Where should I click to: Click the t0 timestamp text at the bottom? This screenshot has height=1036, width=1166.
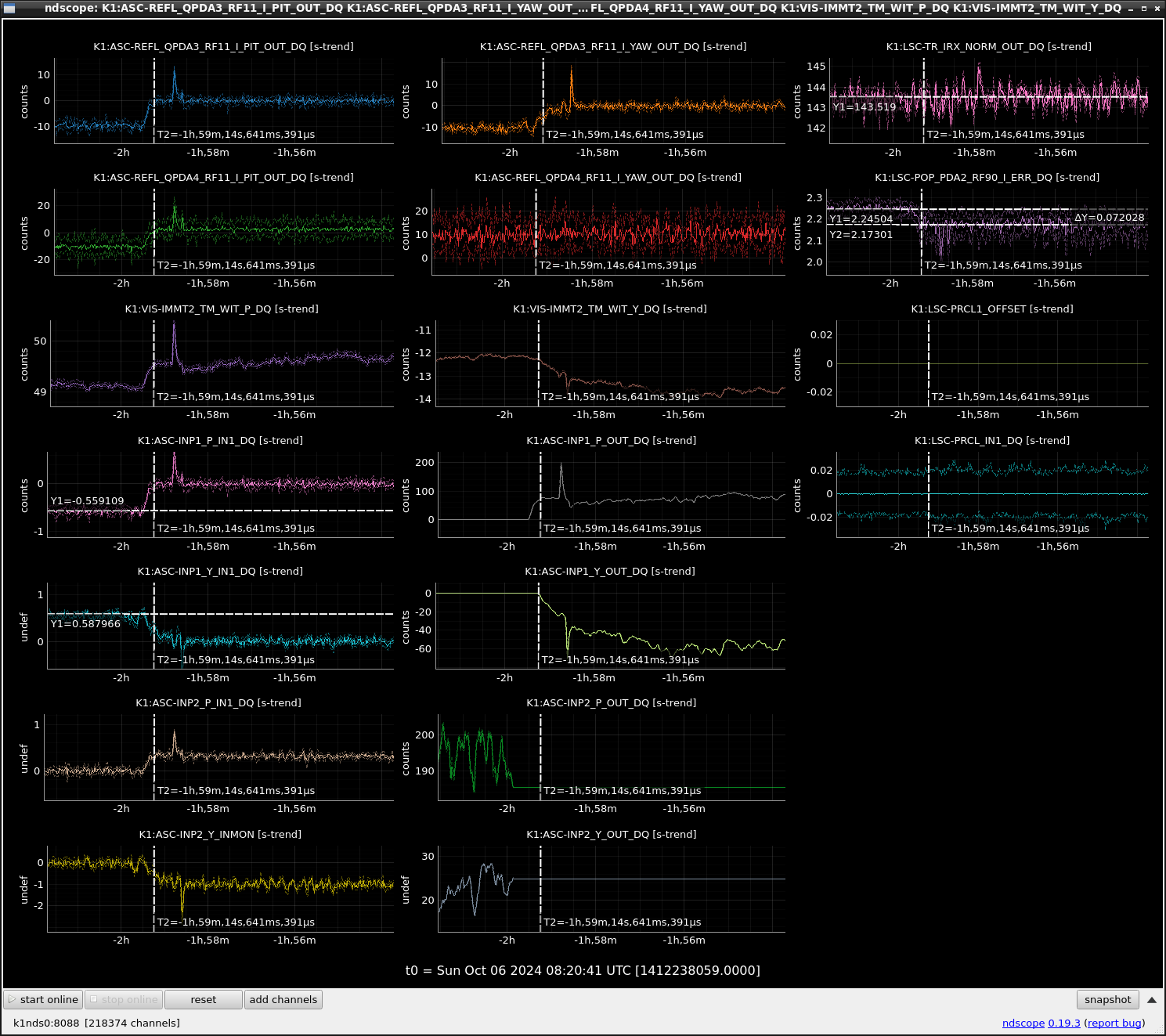point(583,971)
